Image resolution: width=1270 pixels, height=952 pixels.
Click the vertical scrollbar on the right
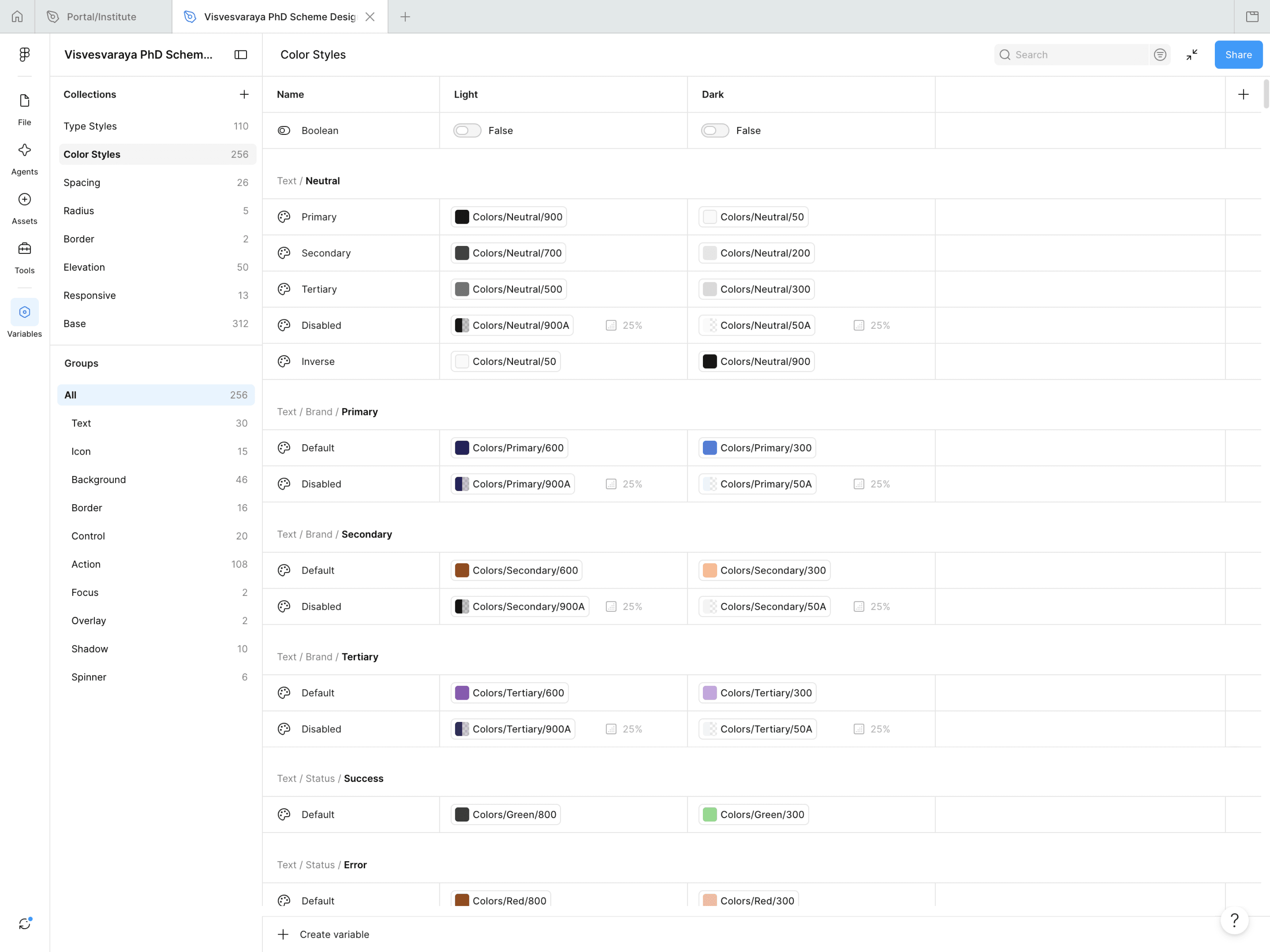pos(1265,94)
